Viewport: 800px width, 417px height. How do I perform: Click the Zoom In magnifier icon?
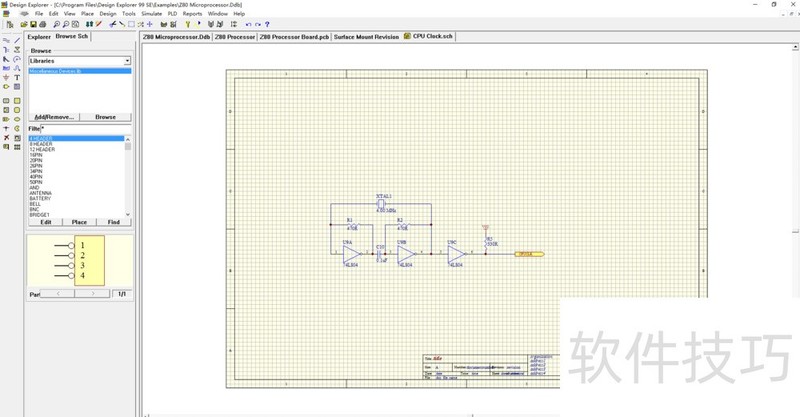pyautogui.click(x=56, y=23)
